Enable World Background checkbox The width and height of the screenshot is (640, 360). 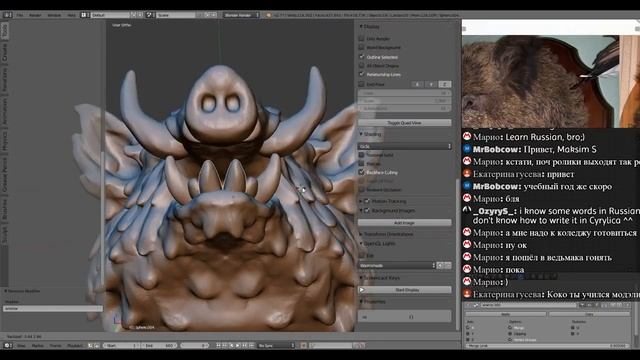361,47
